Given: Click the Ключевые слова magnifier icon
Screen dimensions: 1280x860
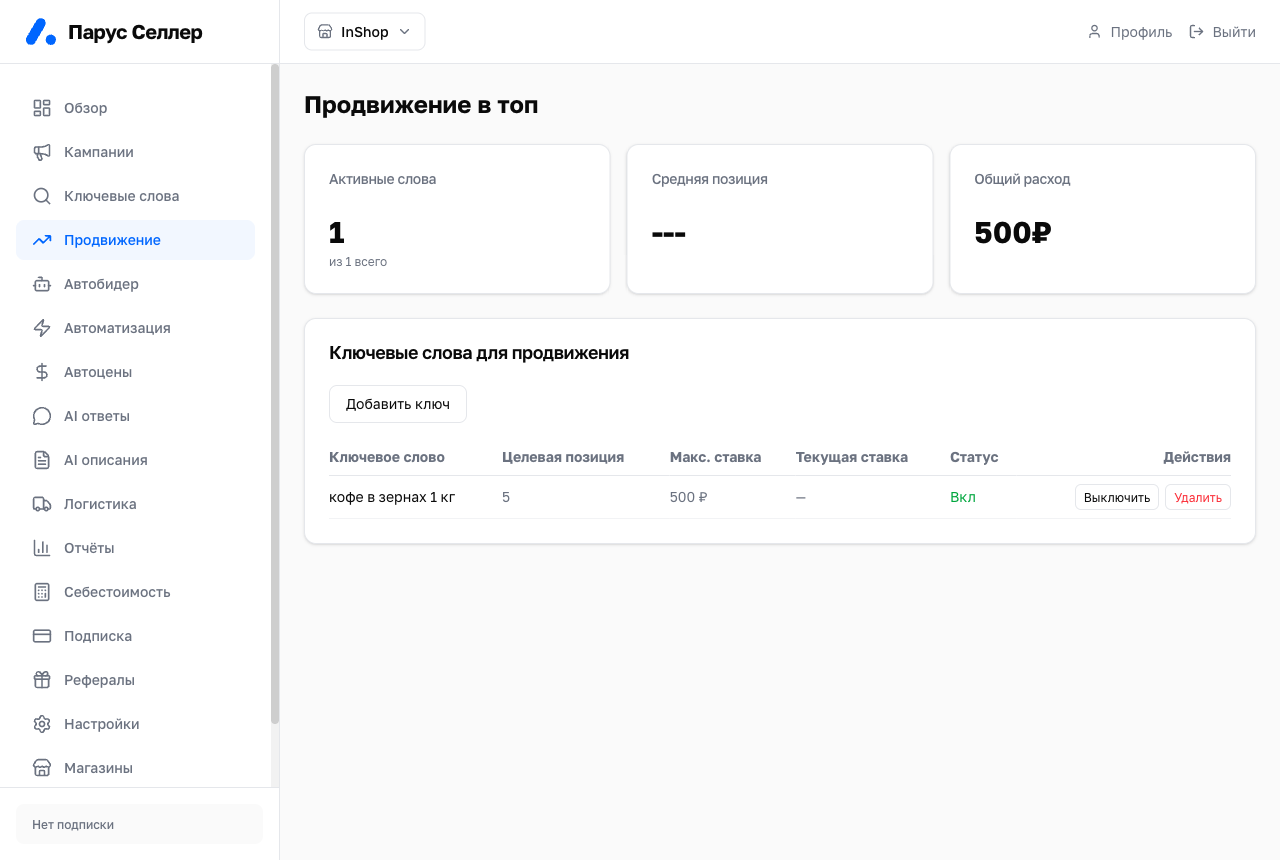Looking at the screenshot, I should click(x=42, y=196).
